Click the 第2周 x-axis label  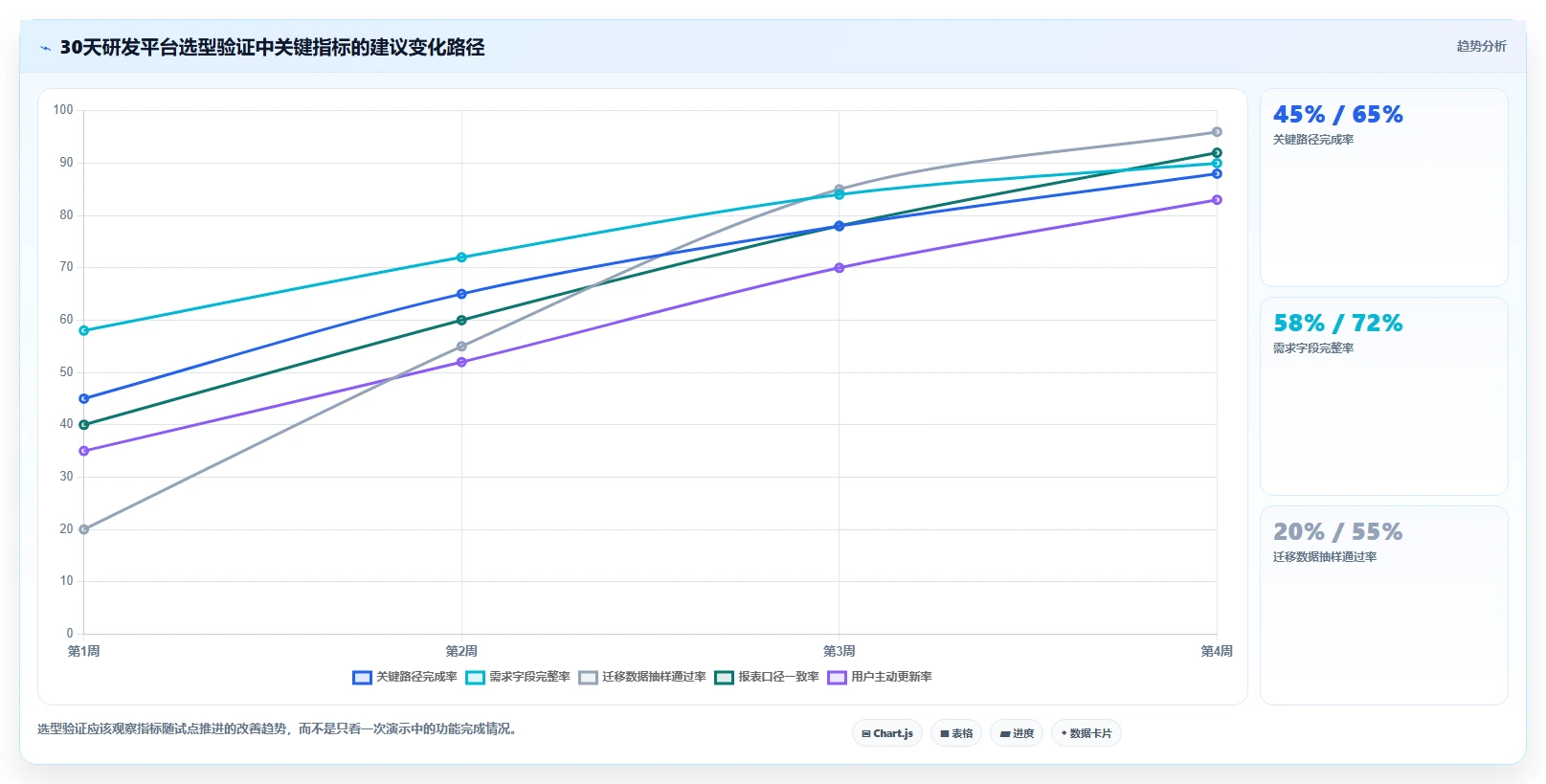tap(461, 651)
